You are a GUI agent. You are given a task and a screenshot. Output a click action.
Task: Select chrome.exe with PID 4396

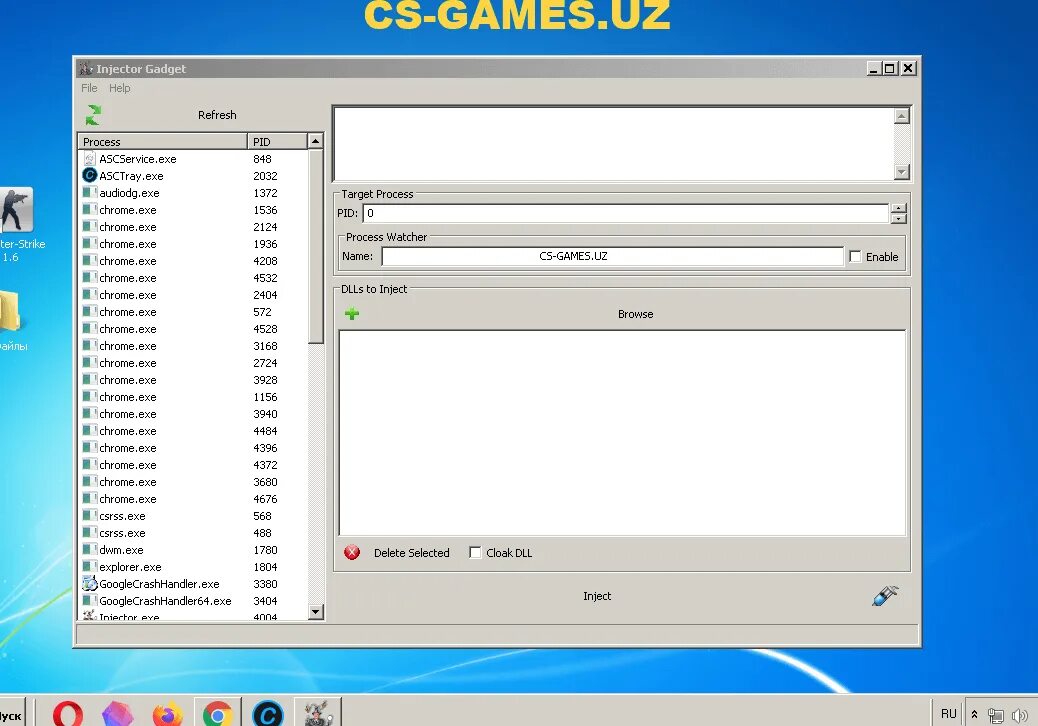193,448
